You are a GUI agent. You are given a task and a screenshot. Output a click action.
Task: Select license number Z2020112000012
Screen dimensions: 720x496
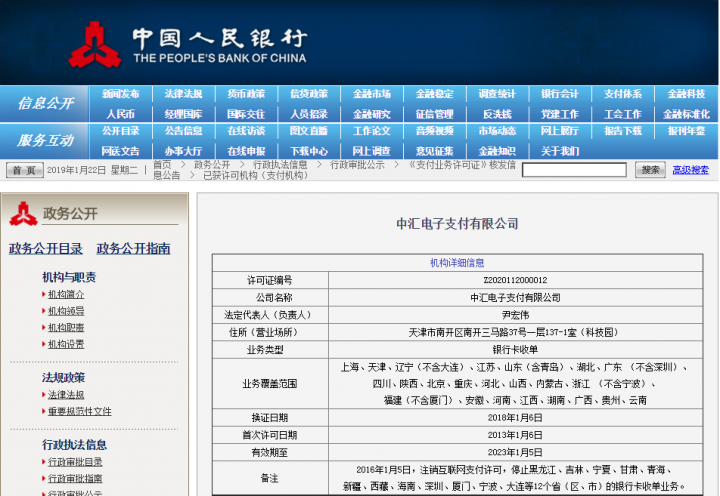pyautogui.click(x=515, y=280)
